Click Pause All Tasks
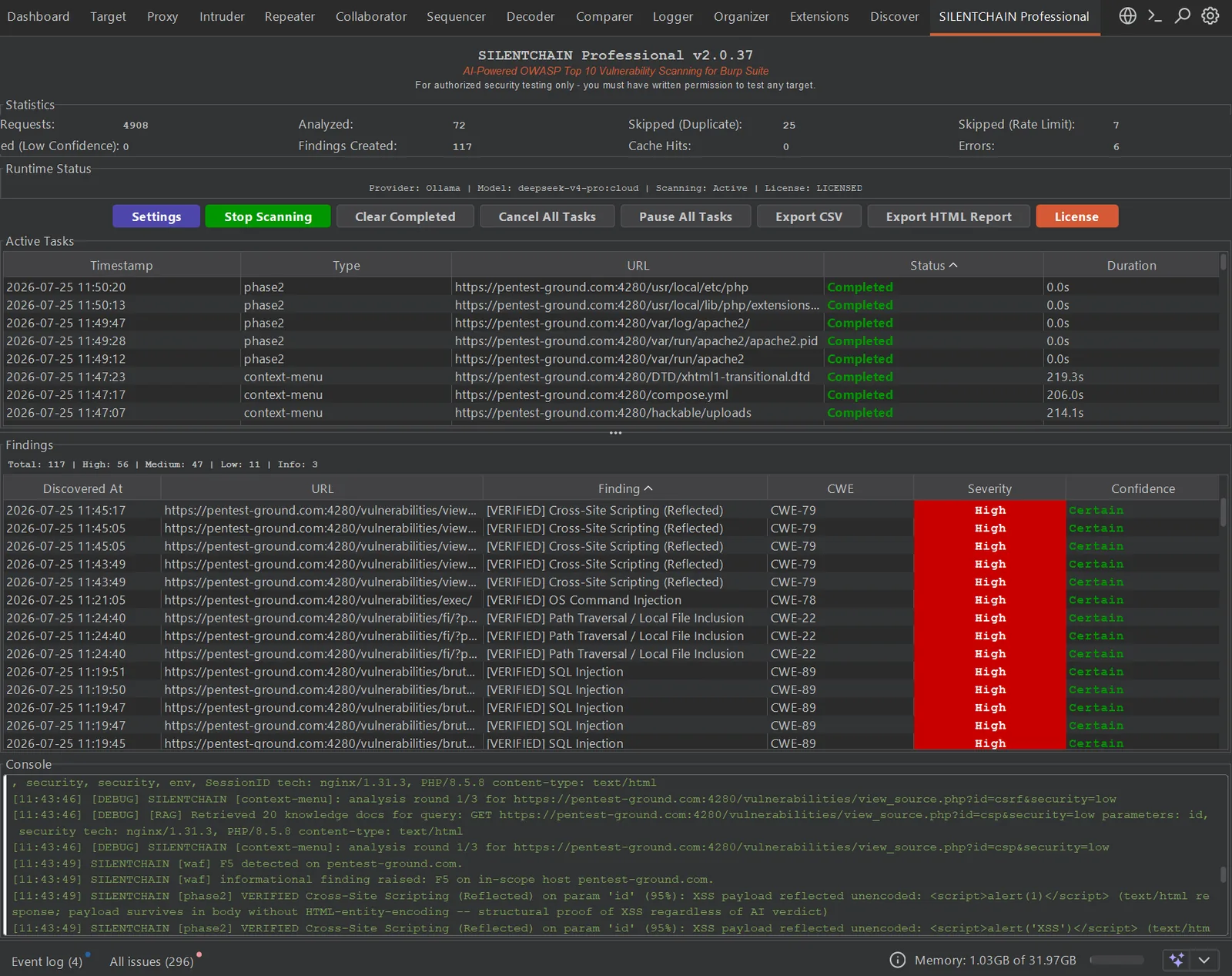The image size is (1232, 976). tap(685, 216)
